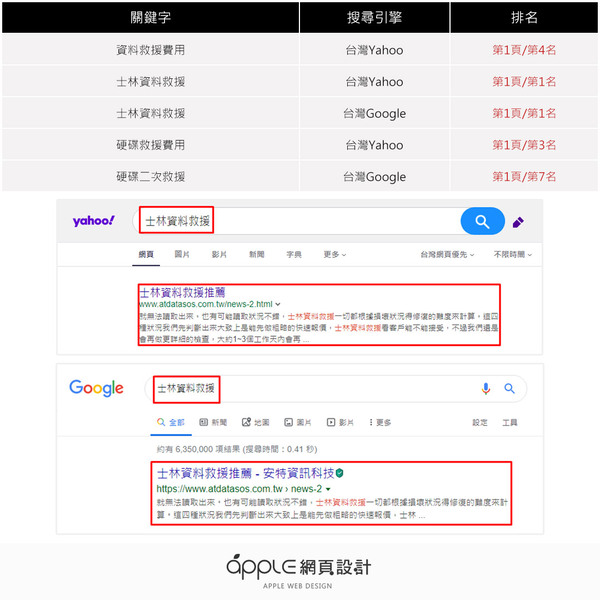600x600 pixels.
Task: Select the Google 全部 tab
Action: (171, 422)
